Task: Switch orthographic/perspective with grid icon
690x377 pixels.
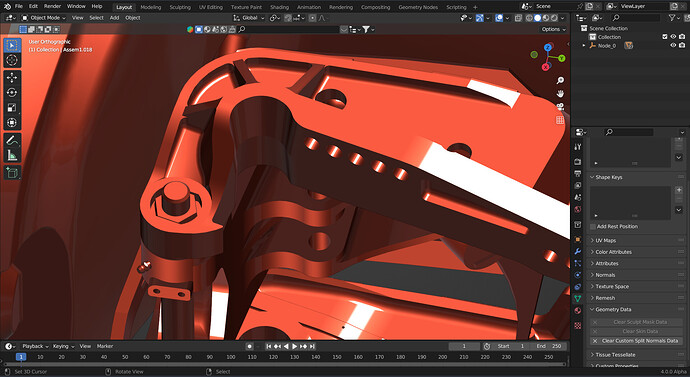Action: (560, 120)
